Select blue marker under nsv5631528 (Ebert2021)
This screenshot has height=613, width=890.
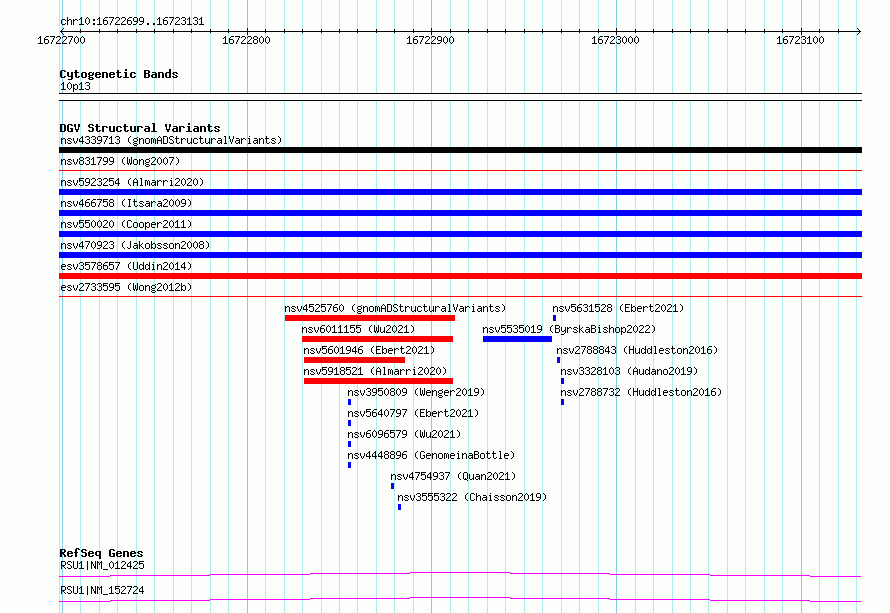click(555, 318)
